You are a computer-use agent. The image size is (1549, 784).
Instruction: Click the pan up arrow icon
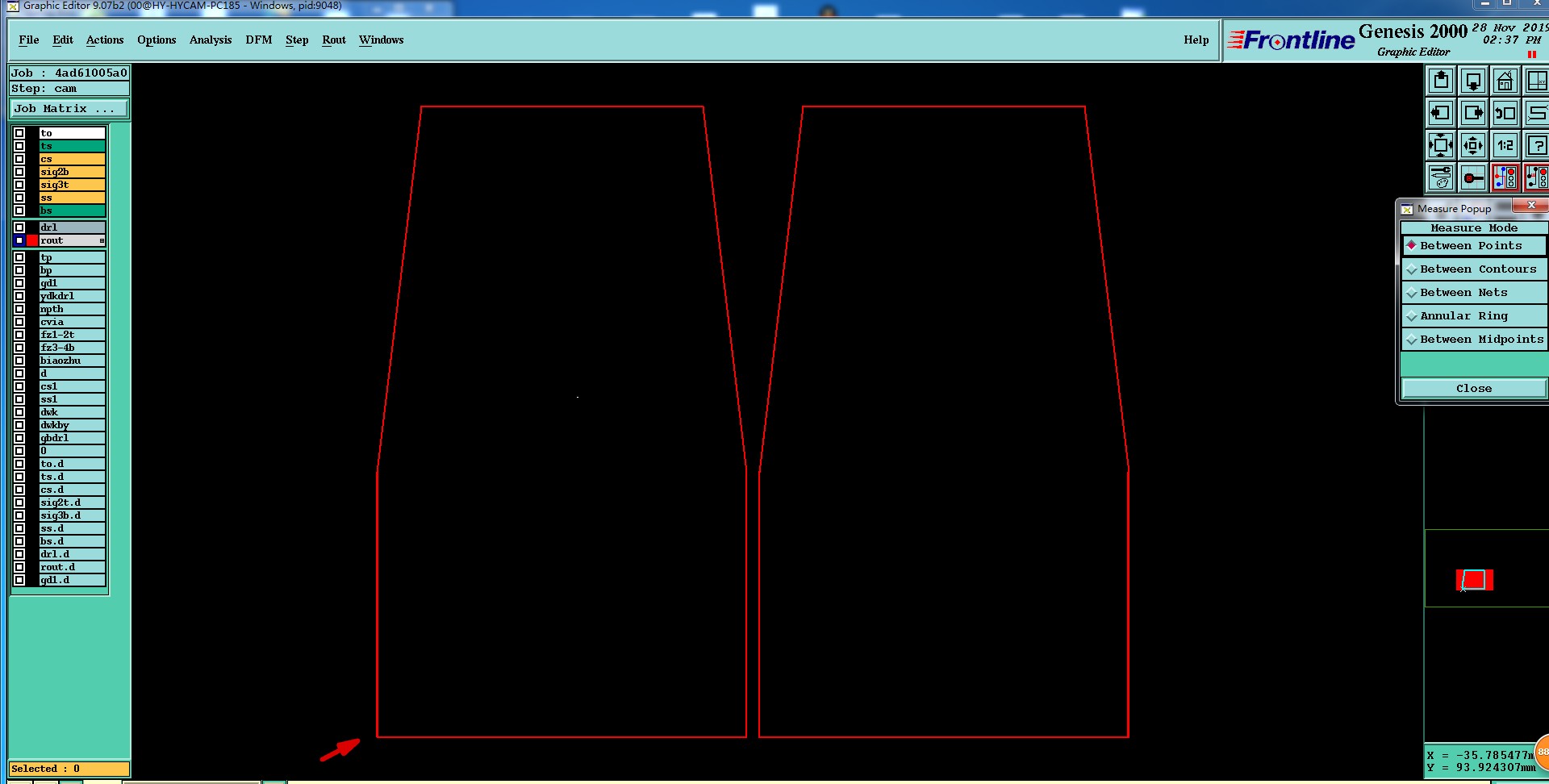[x=1441, y=81]
